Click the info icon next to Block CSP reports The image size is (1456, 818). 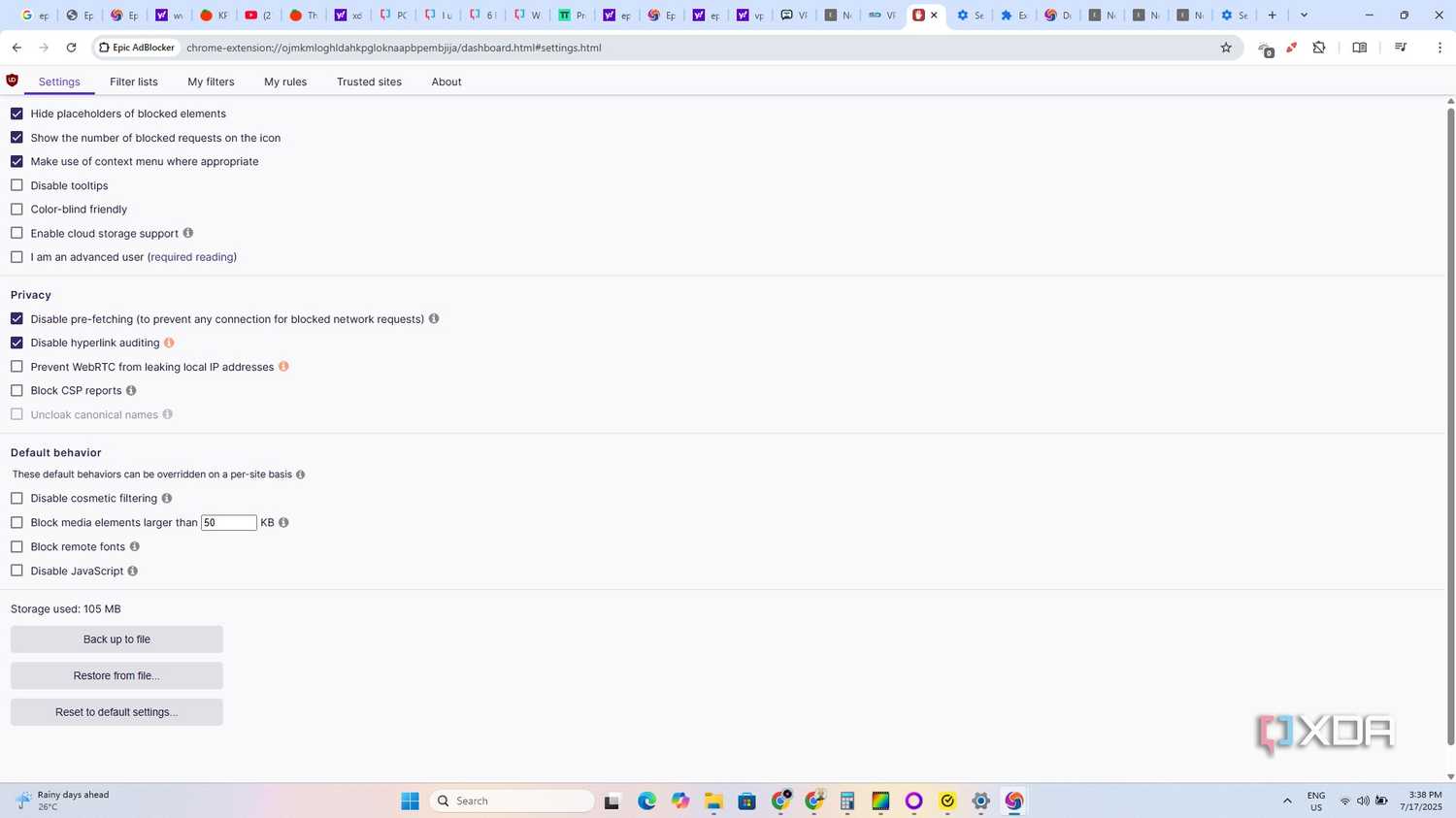pos(131,390)
